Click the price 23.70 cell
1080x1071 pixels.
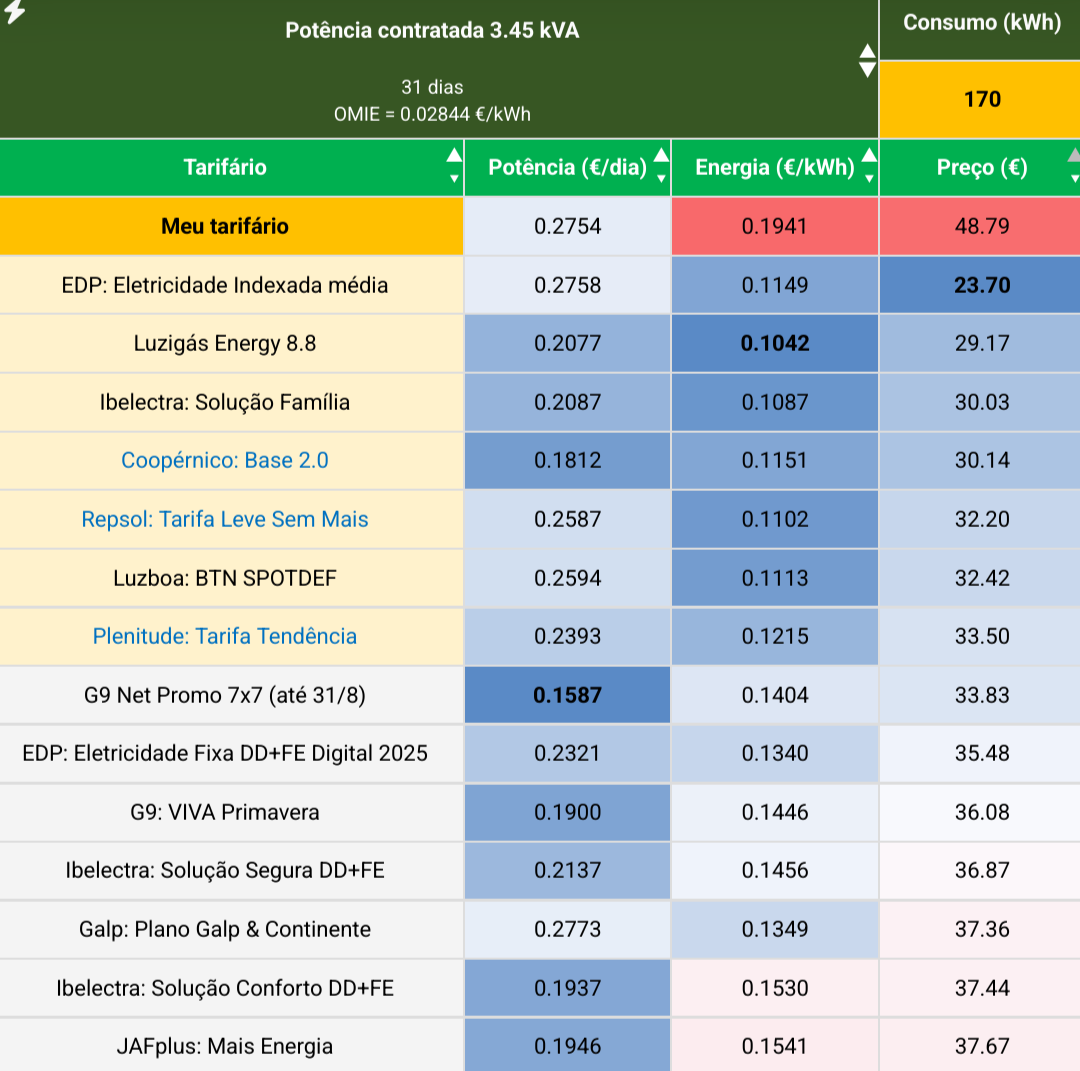pos(982,285)
